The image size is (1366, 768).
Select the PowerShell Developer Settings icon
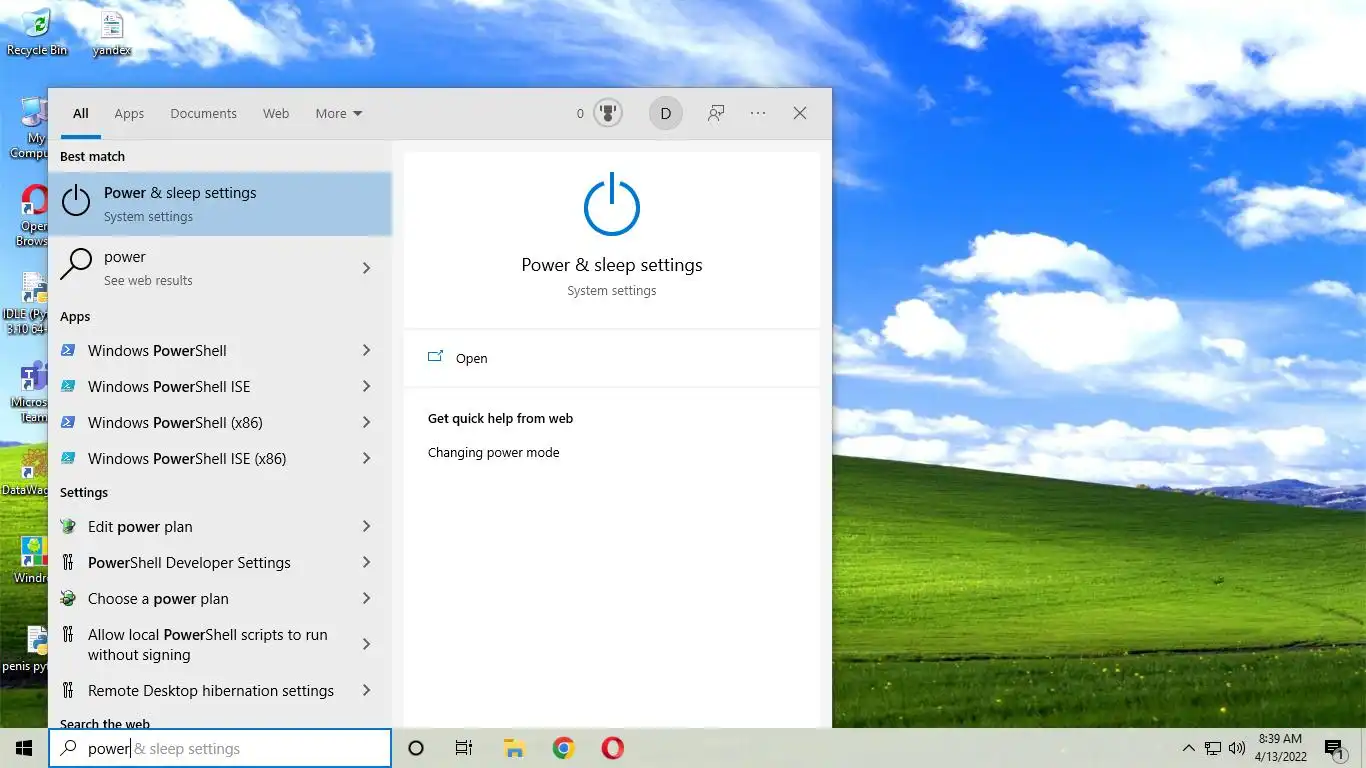[x=68, y=562]
